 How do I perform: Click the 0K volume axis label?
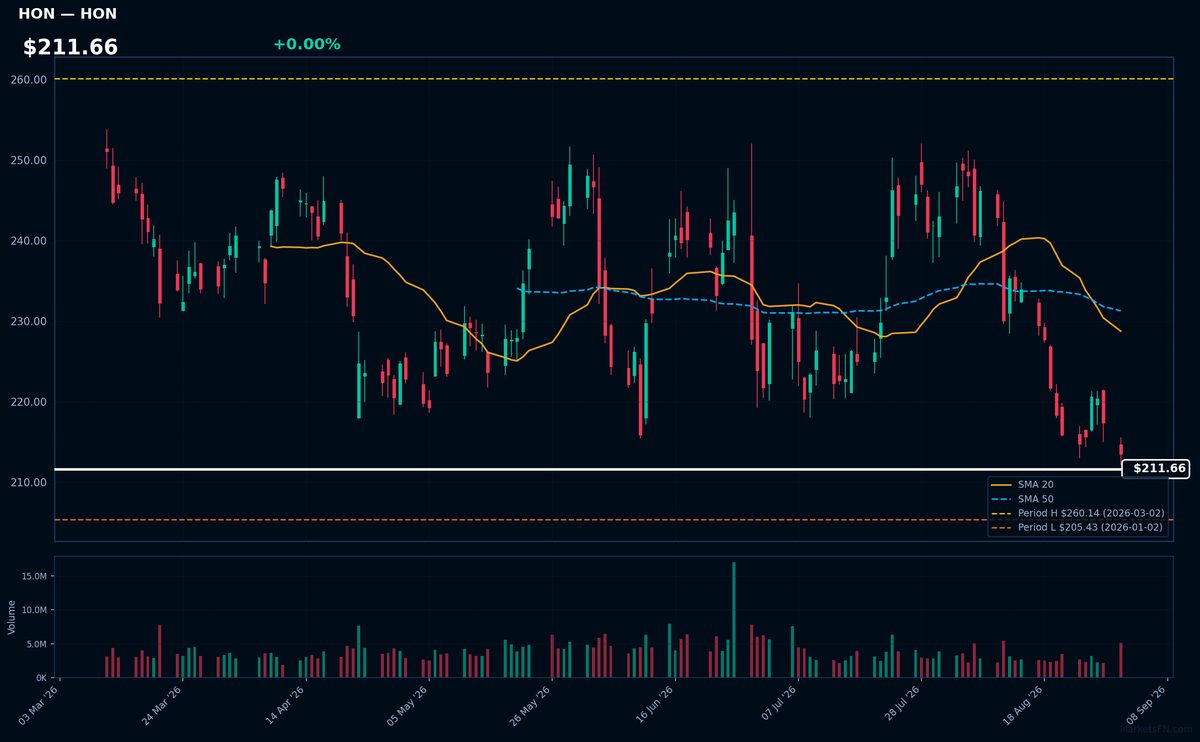(x=41, y=678)
